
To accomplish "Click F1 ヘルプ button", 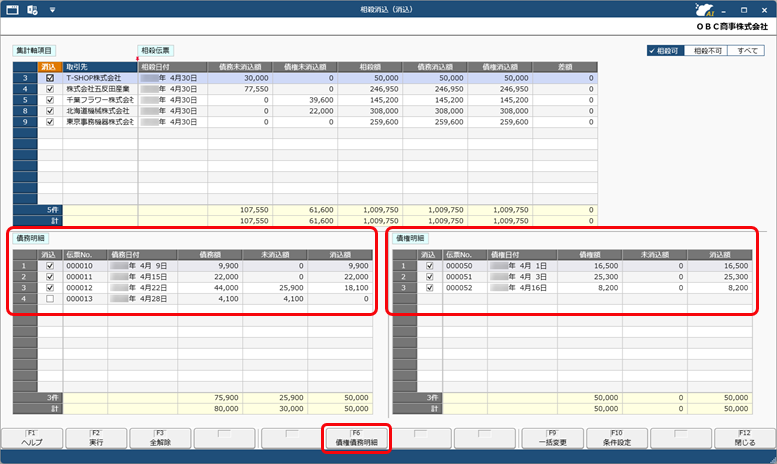I will pos(32,438).
